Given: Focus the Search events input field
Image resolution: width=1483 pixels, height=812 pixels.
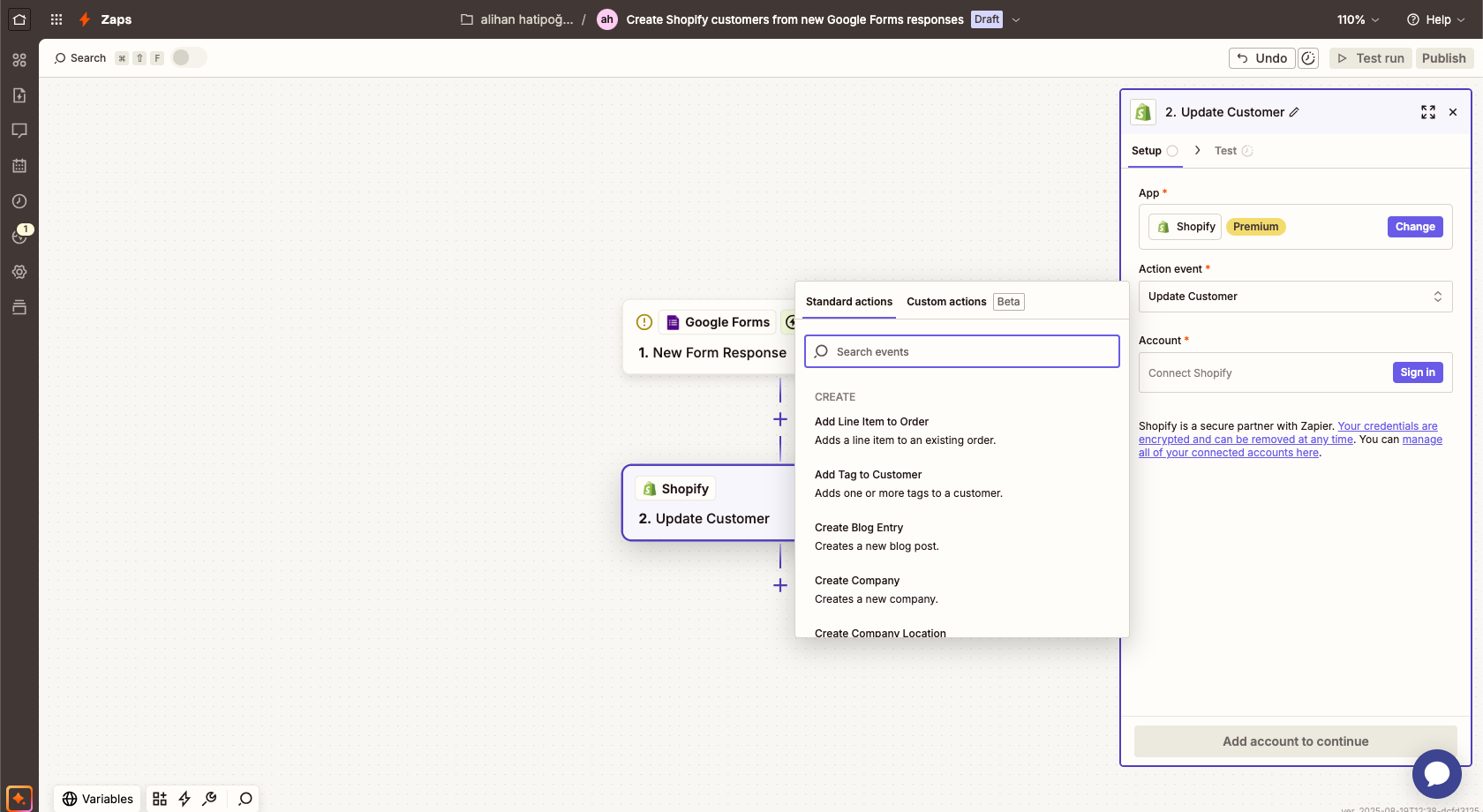Looking at the screenshot, I should pyautogui.click(x=962, y=351).
